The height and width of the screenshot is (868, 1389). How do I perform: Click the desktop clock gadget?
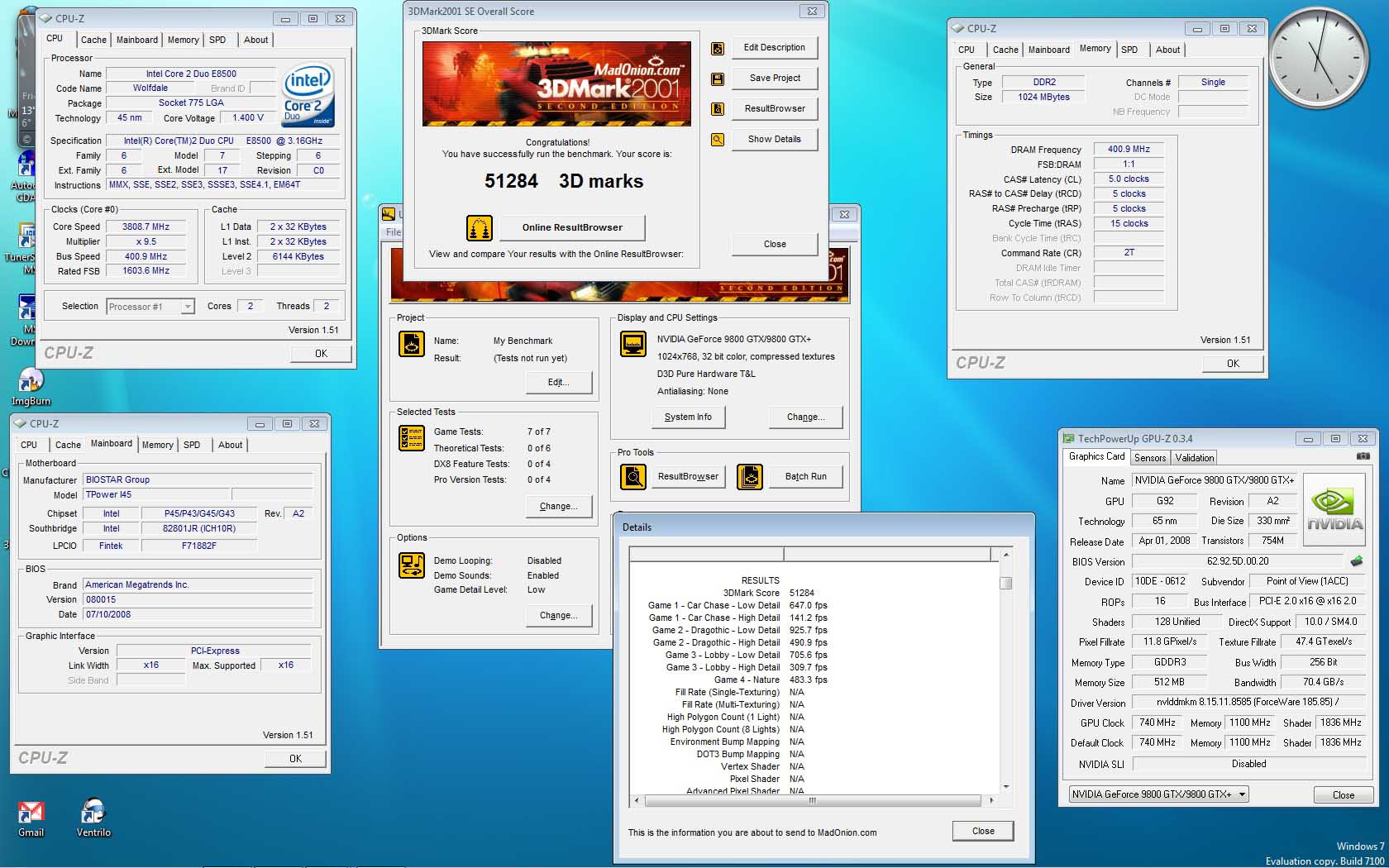click(x=1318, y=57)
